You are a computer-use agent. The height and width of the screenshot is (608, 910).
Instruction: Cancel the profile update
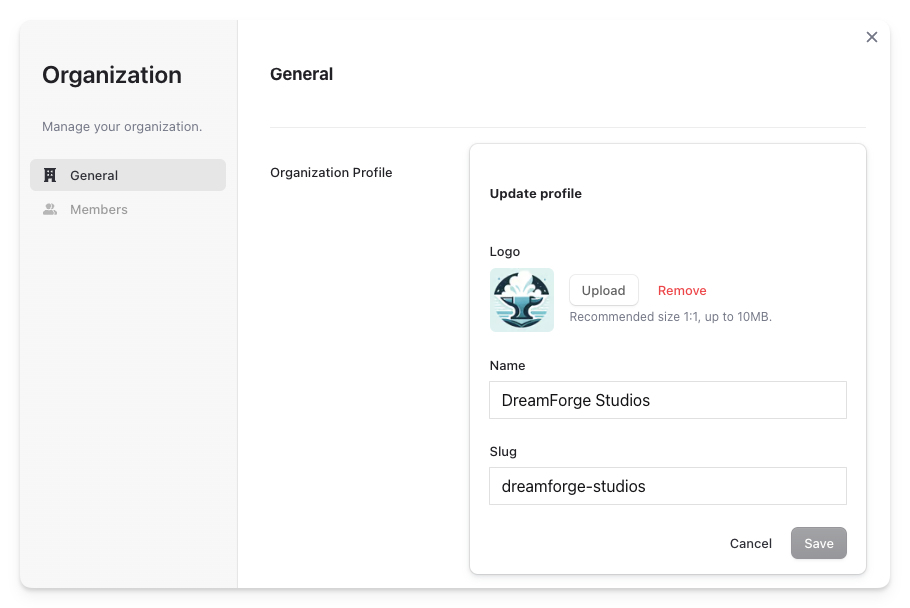750,544
